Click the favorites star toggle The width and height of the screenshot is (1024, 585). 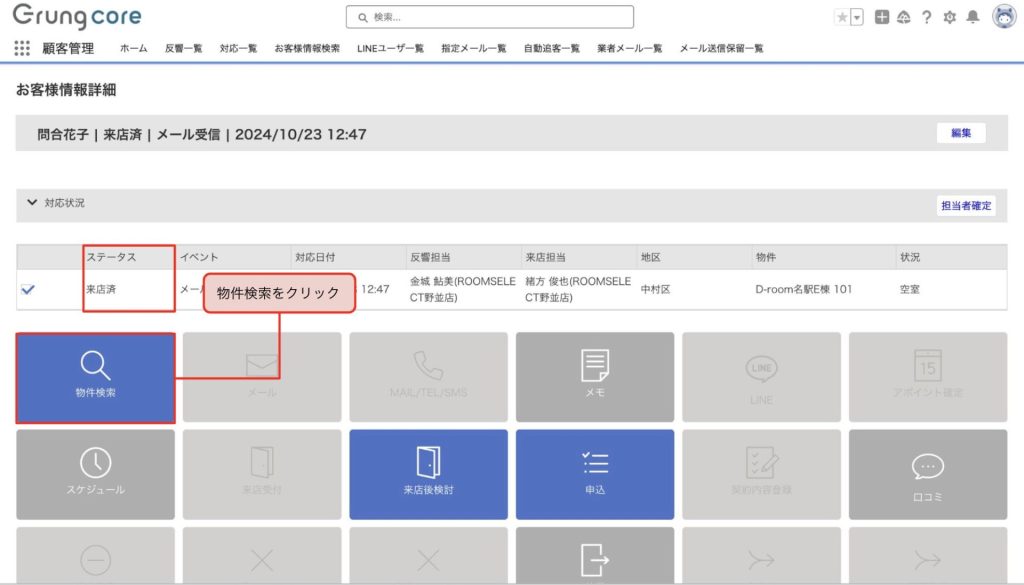[x=842, y=17]
